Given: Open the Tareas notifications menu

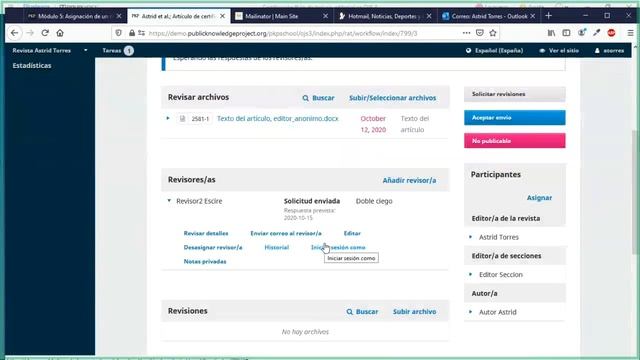Looking at the screenshot, I should click(118, 51).
